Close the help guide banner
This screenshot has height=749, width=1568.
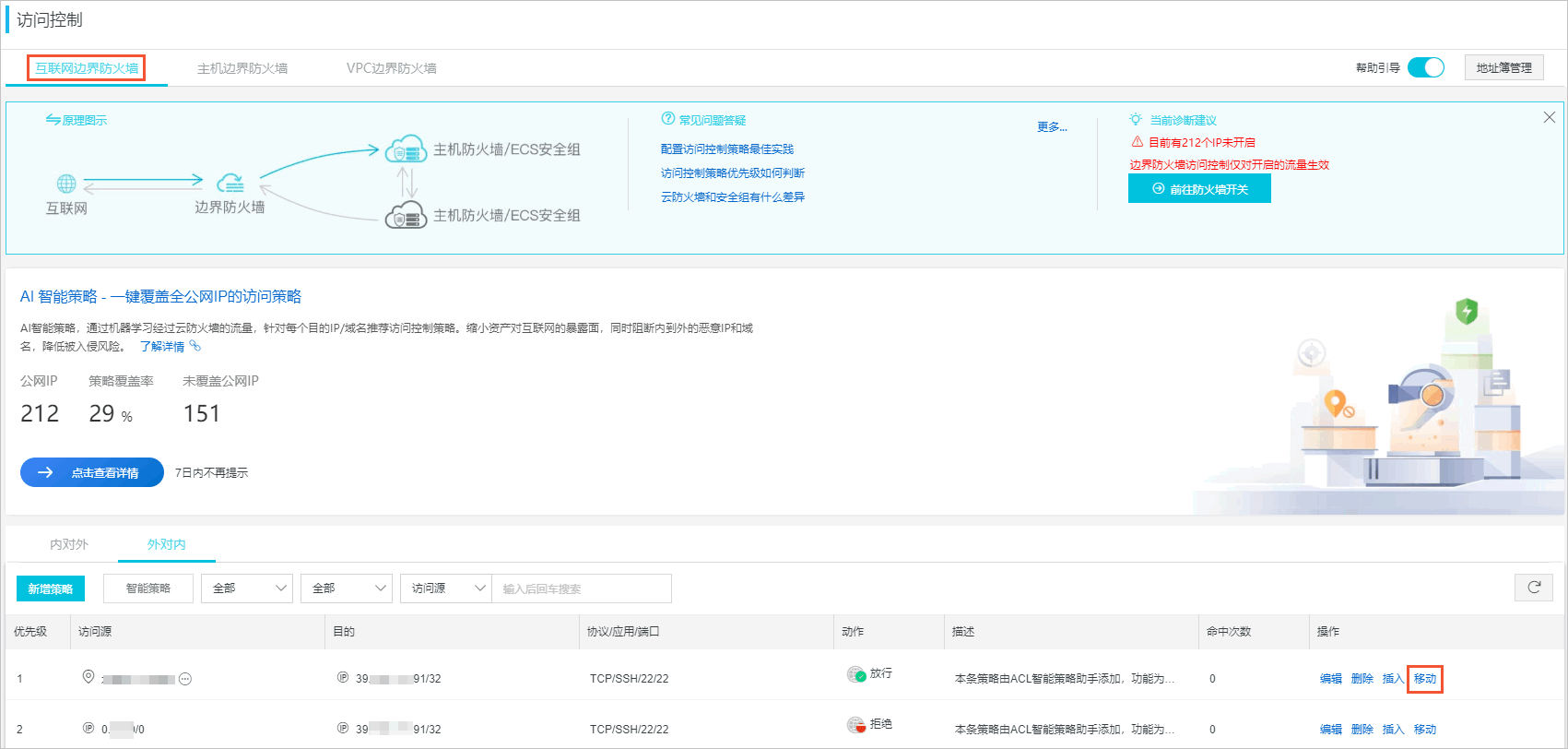(1550, 117)
